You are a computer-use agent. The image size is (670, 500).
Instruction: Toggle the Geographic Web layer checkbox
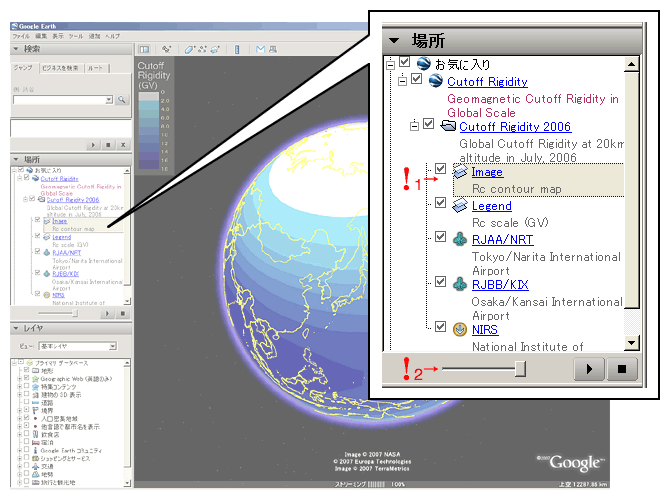tap(26, 378)
